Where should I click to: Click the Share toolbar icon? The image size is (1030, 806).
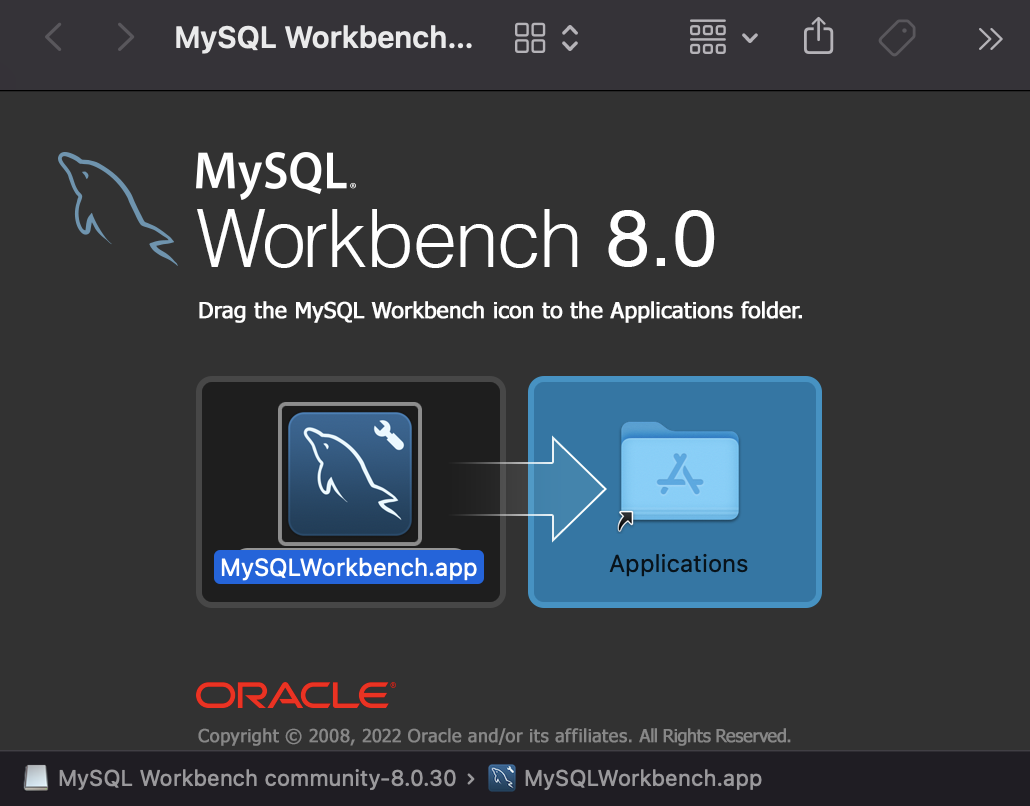point(818,36)
